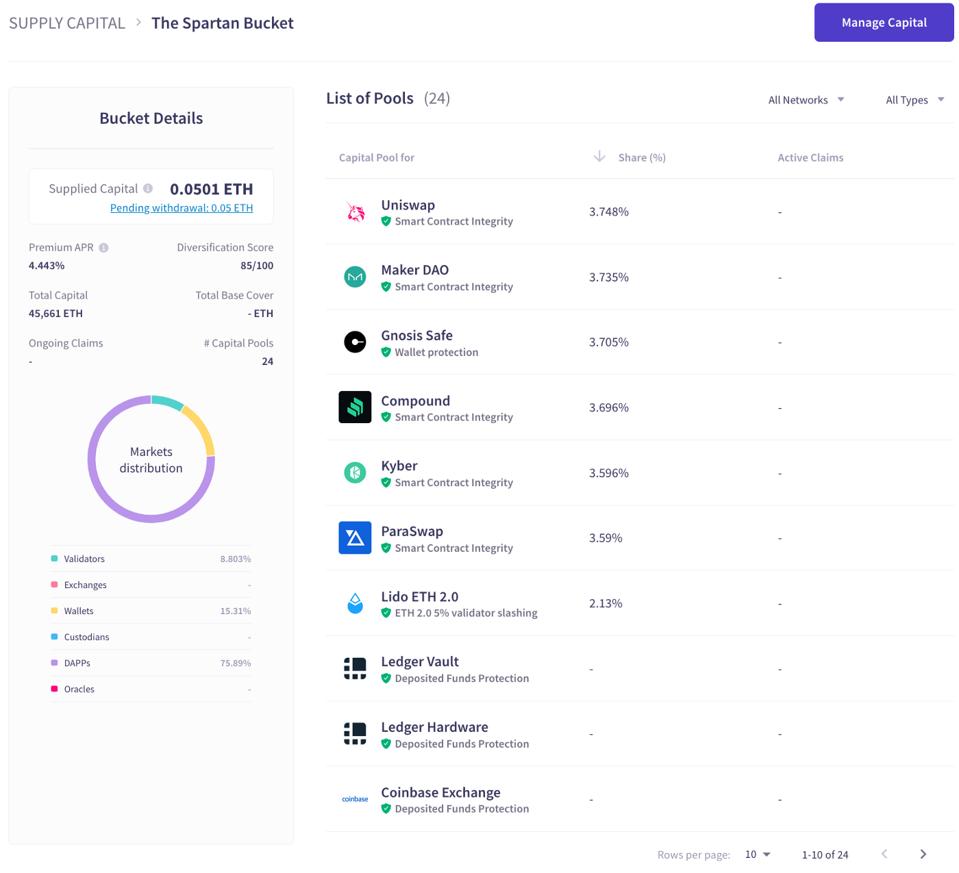Viewport: 959px width, 873px height.
Task: Sort by the Share (%) column header
Action: pyautogui.click(x=642, y=157)
